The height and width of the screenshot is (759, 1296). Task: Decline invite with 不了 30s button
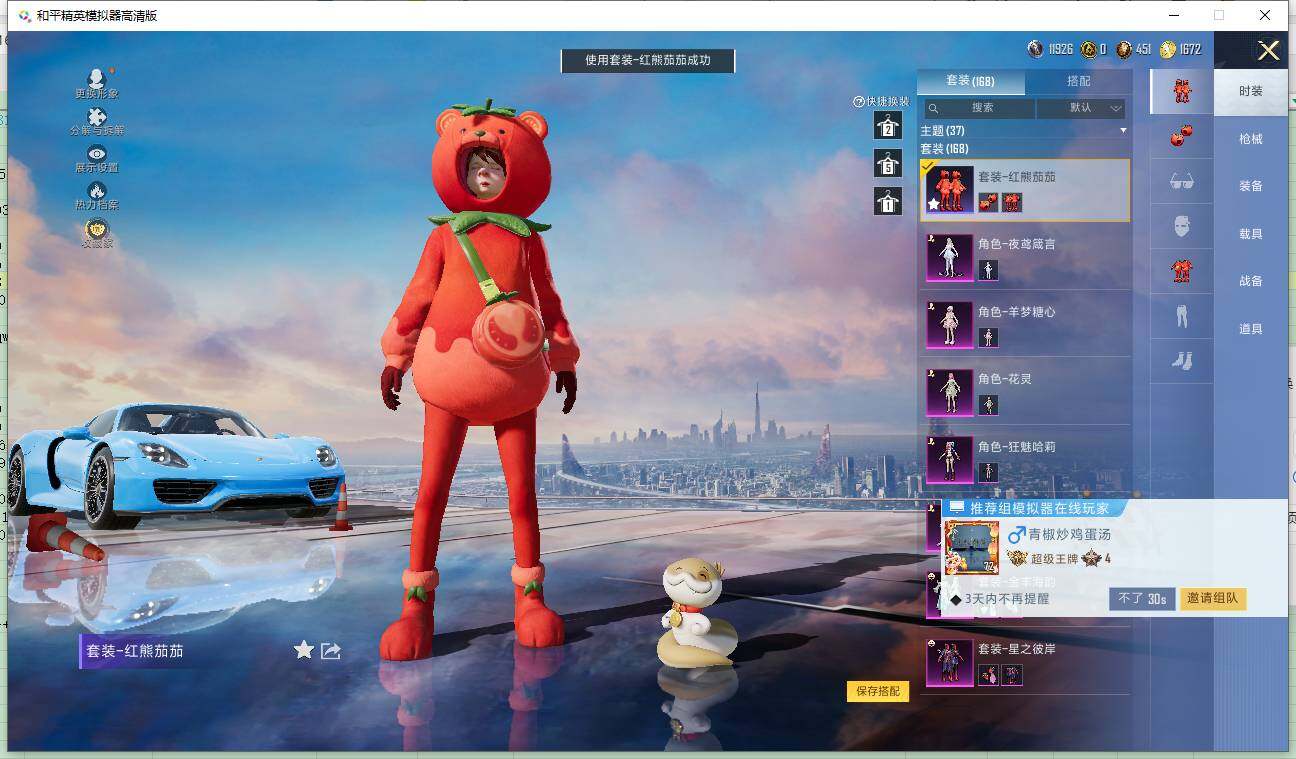pos(1142,599)
